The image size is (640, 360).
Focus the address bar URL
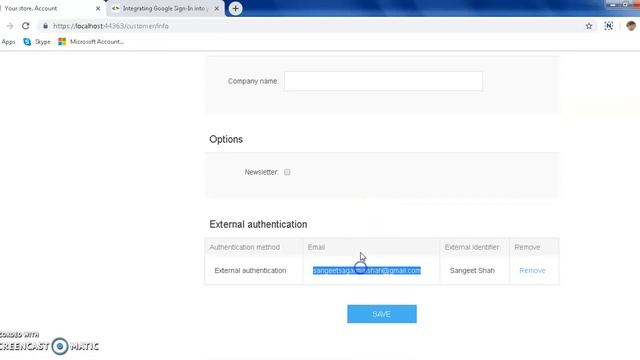(x=111, y=26)
